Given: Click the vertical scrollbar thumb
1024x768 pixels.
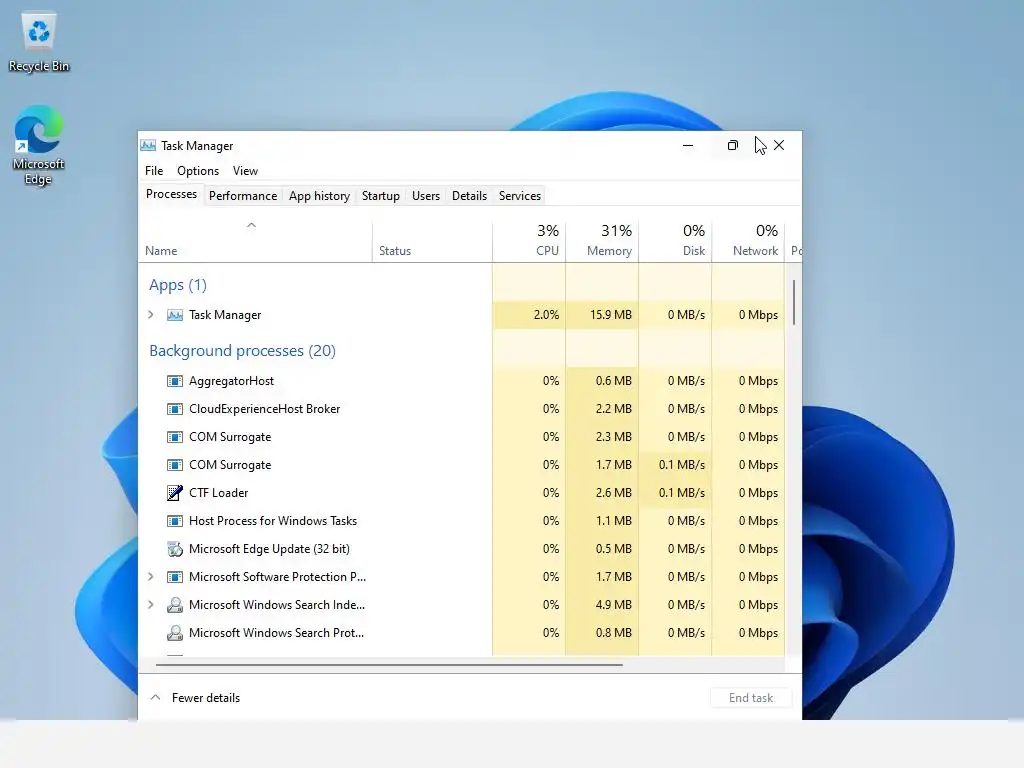Looking at the screenshot, I should click(794, 302).
